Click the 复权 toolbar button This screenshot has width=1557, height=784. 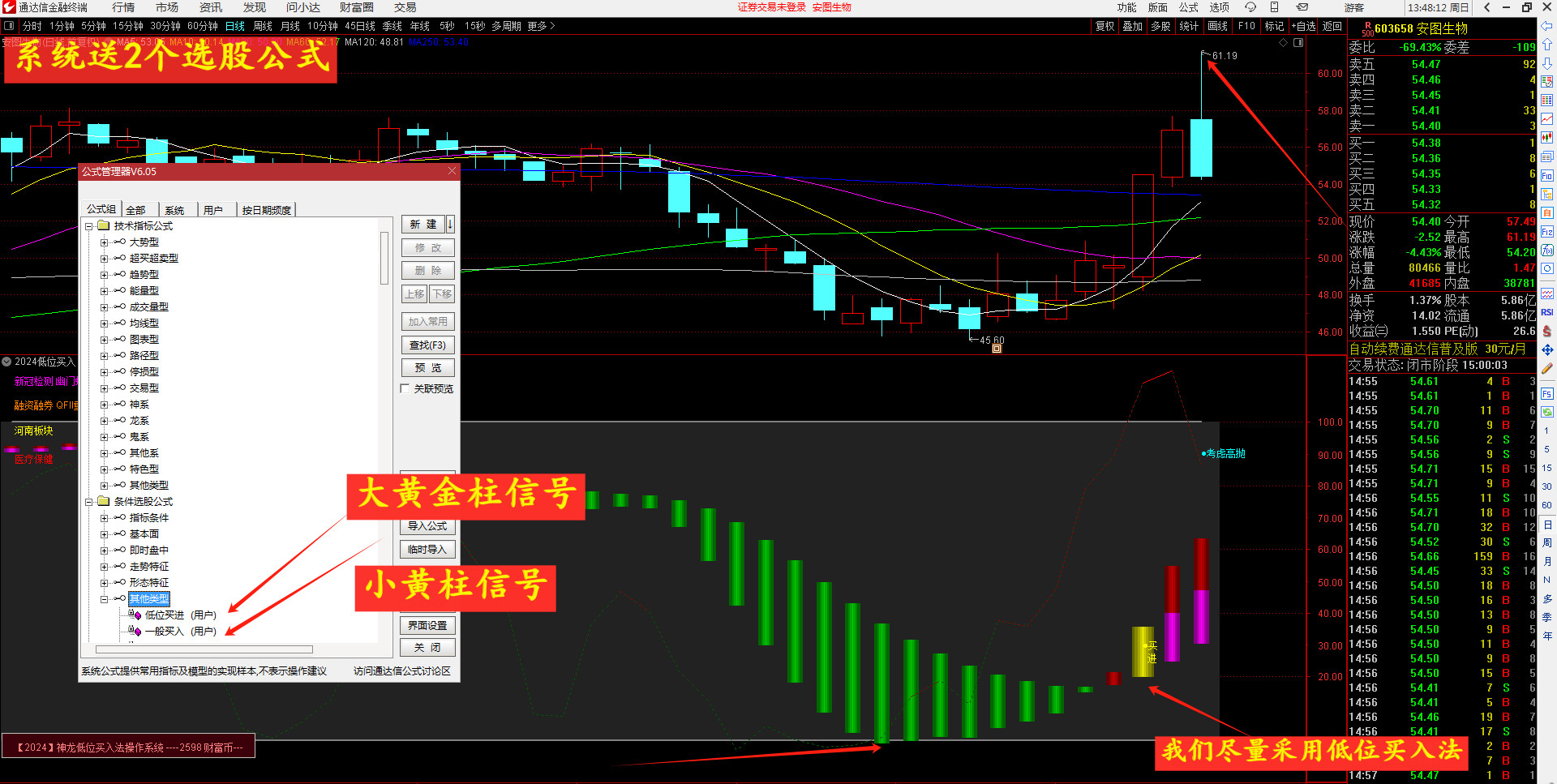1104,26
